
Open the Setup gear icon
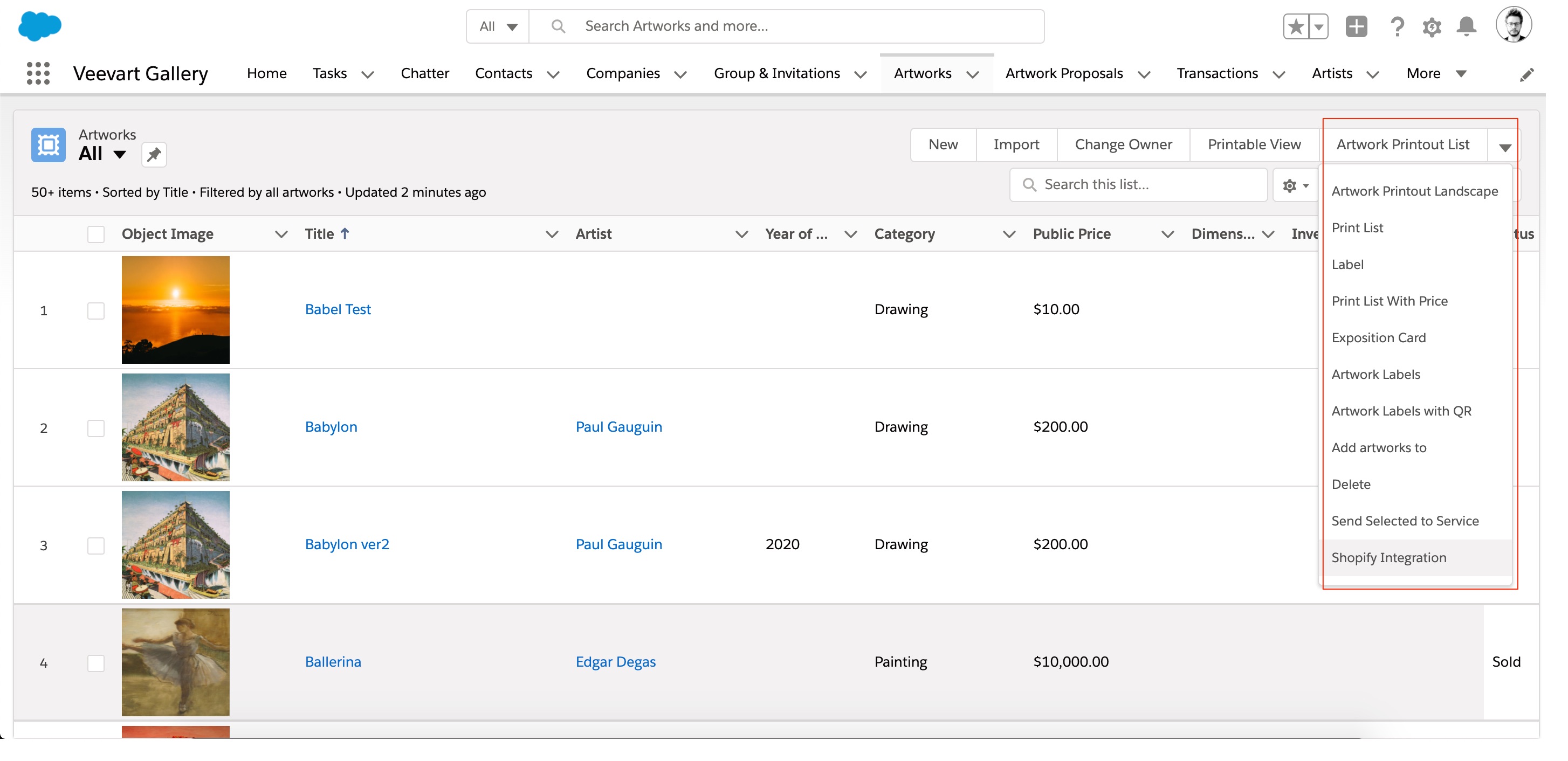1431,27
